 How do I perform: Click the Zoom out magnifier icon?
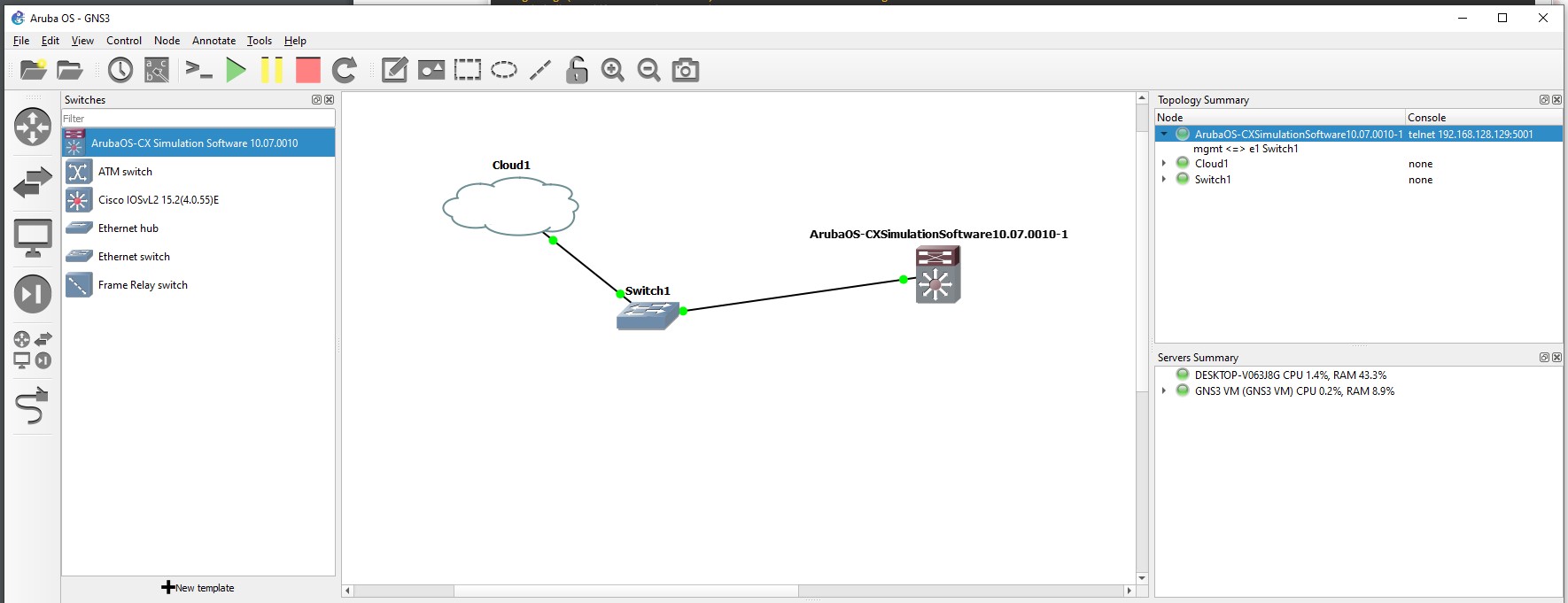point(649,70)
